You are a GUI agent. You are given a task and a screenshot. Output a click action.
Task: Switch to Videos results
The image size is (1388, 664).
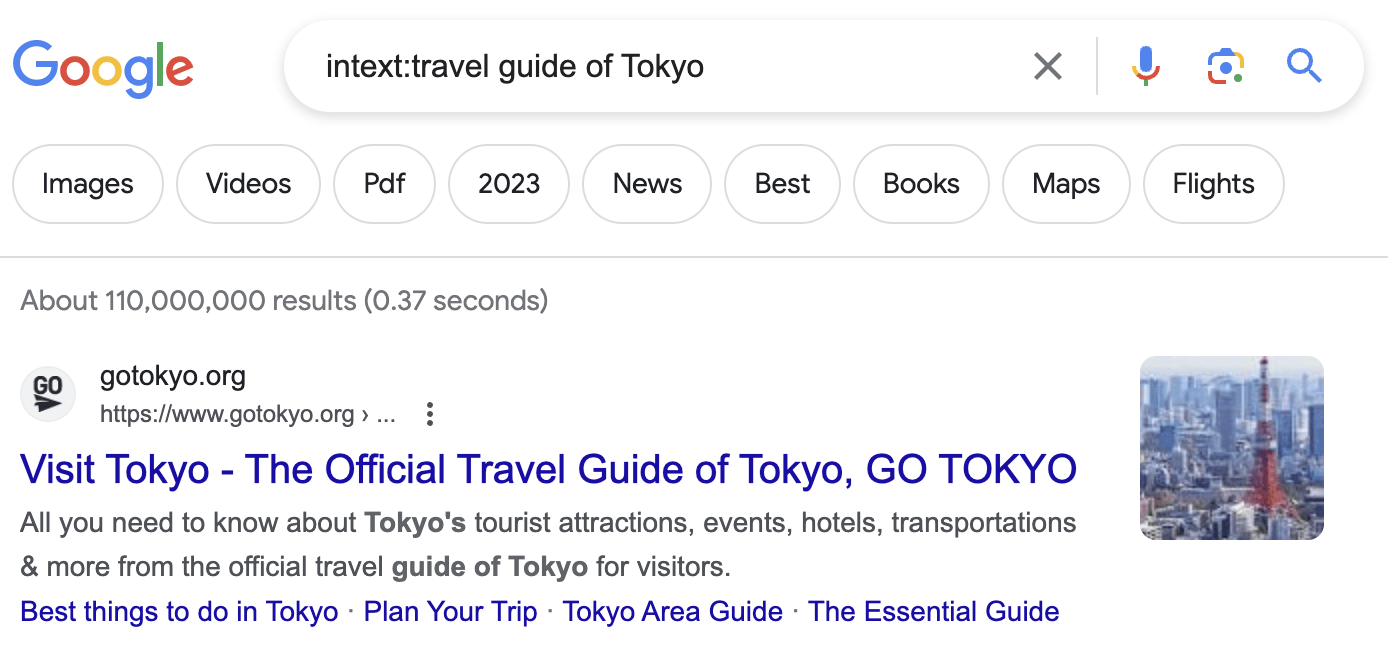247,184
